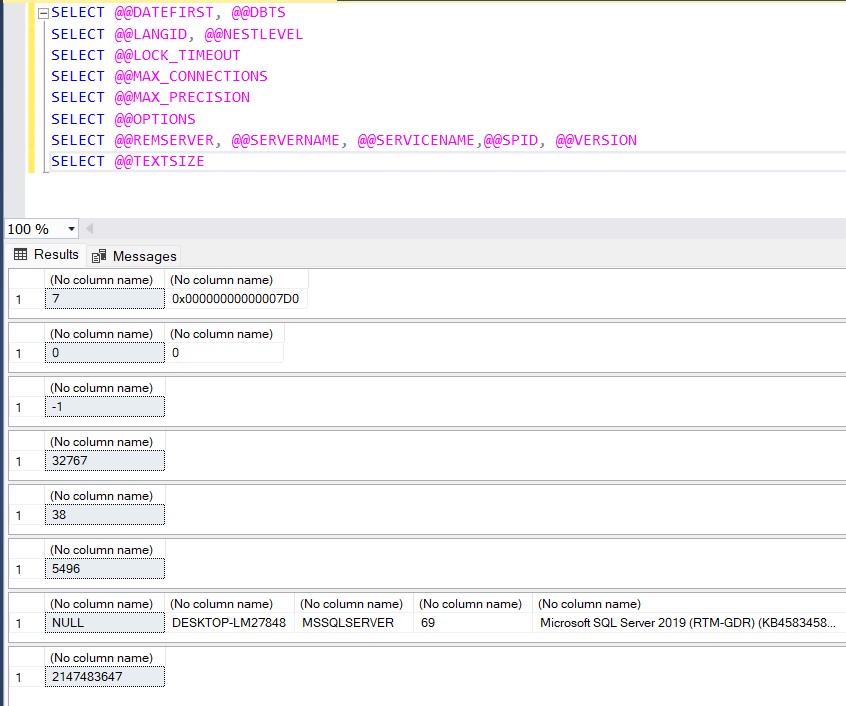The width and height of the screenshot is (846, 706).
Task: Click column header above value 69
Action: point(473,604)
